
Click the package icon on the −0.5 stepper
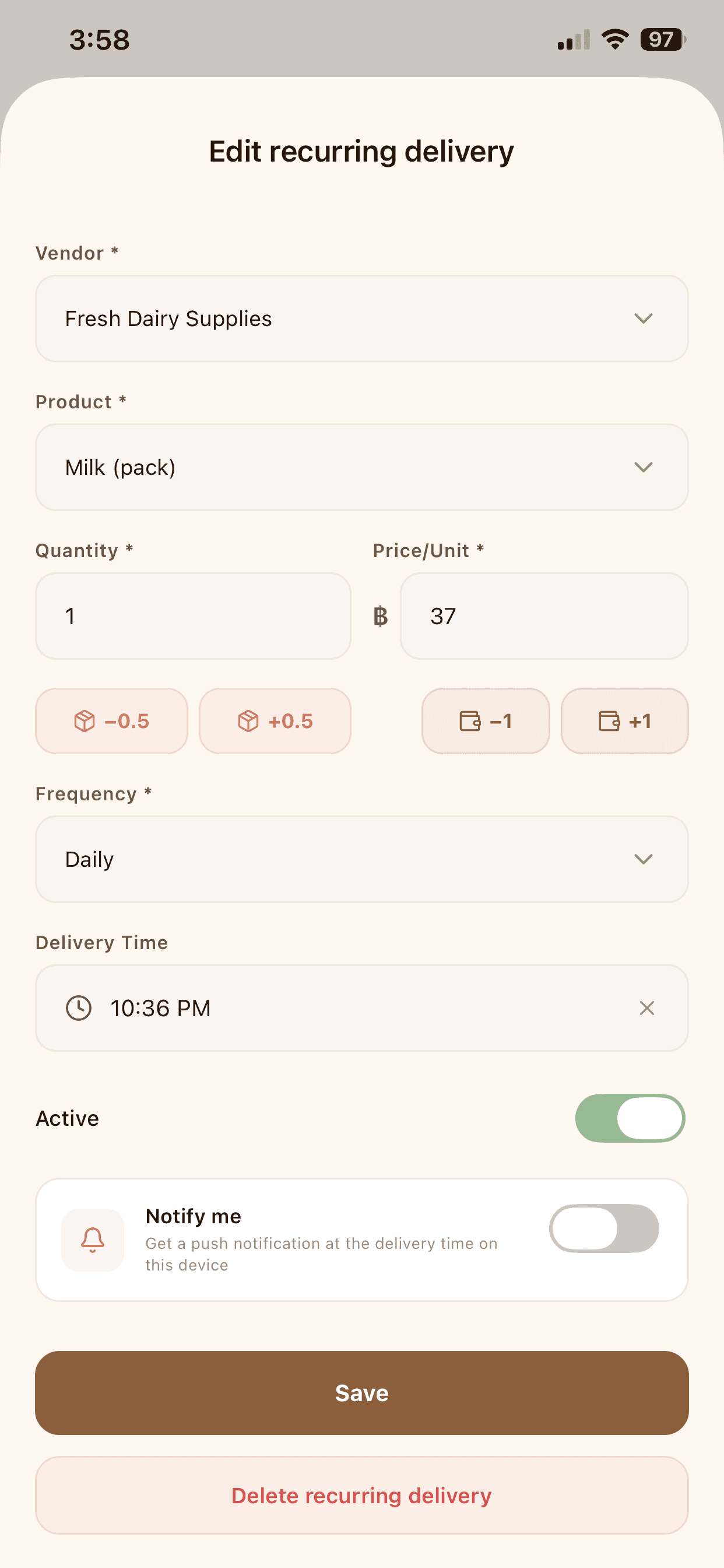85,722
